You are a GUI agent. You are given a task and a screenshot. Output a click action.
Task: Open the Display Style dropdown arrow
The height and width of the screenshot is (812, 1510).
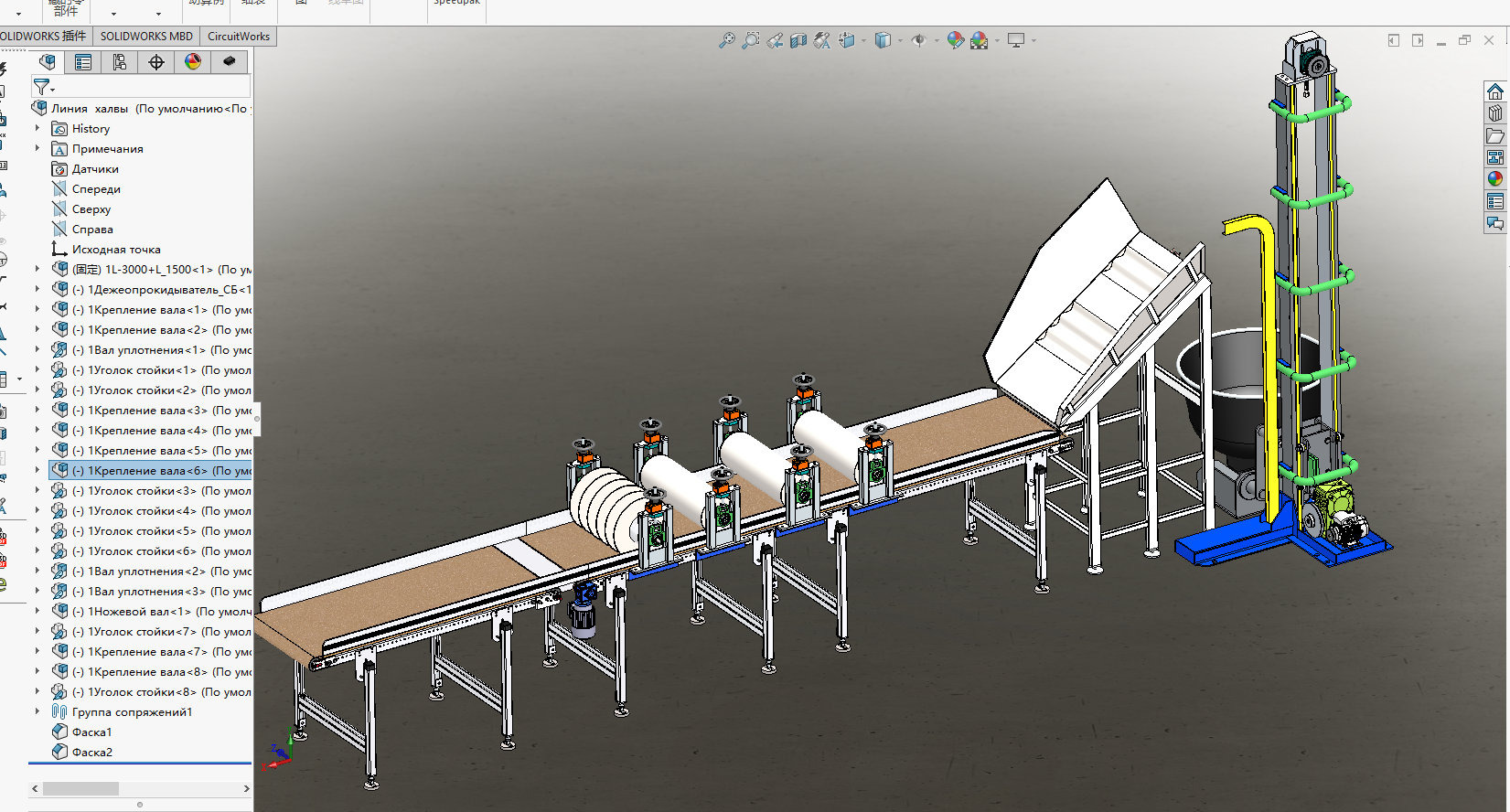(x=900, y=40)
